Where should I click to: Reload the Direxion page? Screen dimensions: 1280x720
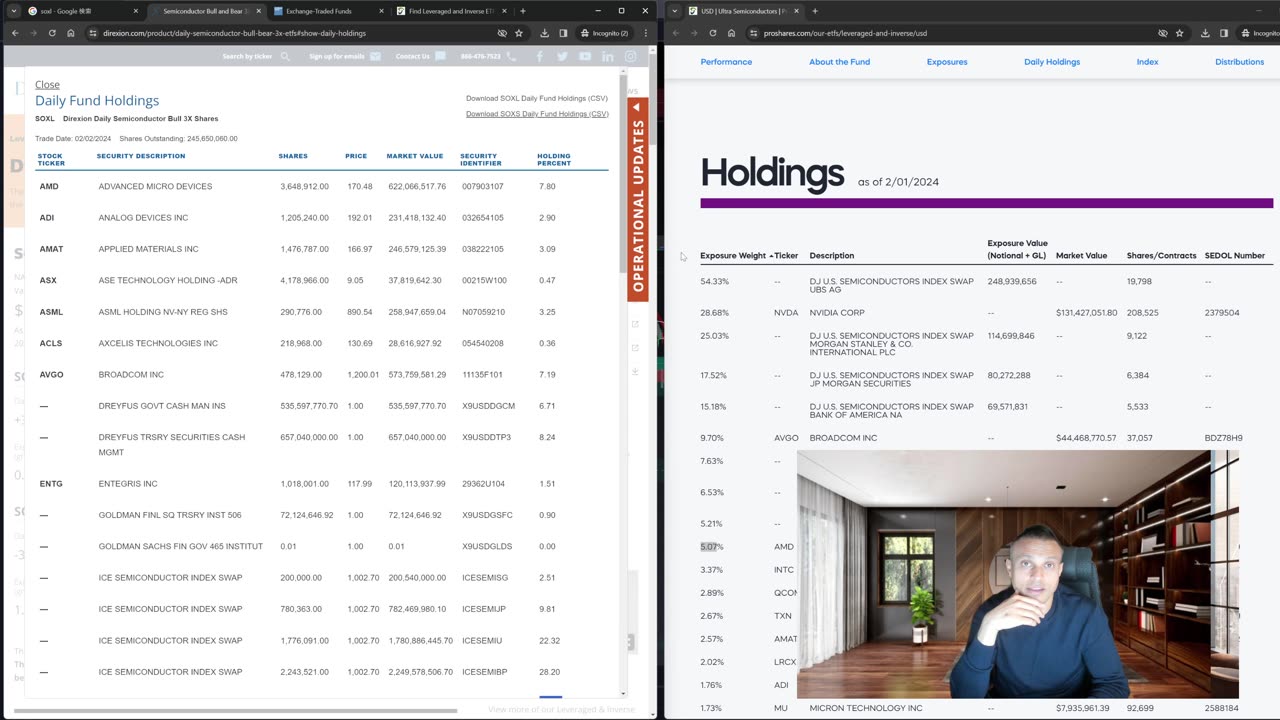(52, 33)
